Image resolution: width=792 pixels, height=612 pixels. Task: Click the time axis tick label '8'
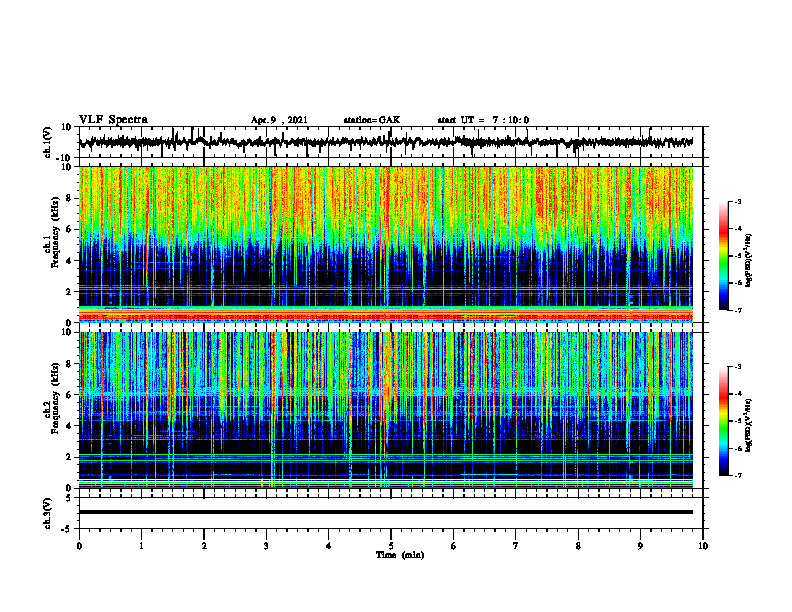tap(578, 546)
